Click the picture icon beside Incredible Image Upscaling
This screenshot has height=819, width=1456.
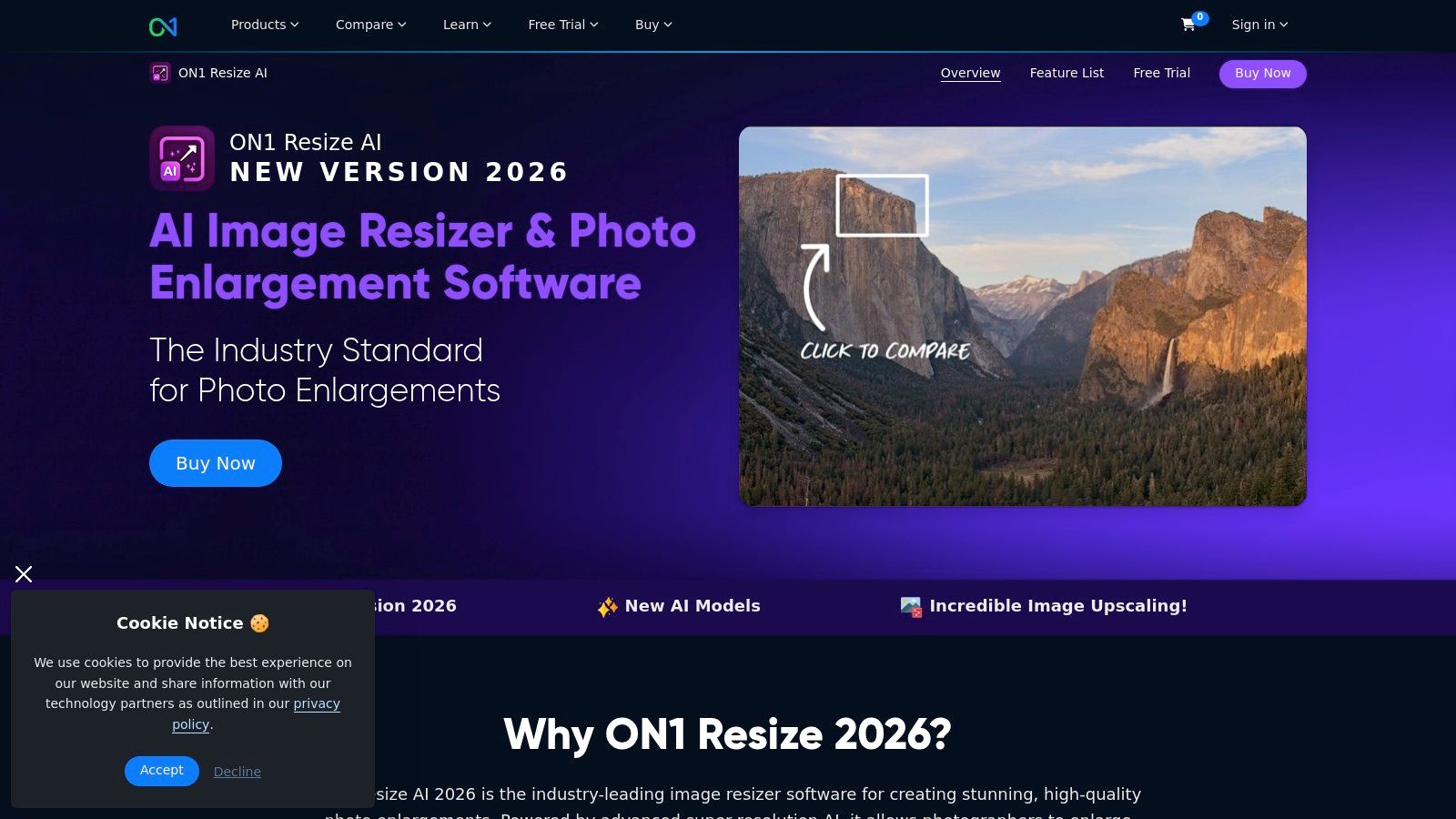[x=910, y=605]
